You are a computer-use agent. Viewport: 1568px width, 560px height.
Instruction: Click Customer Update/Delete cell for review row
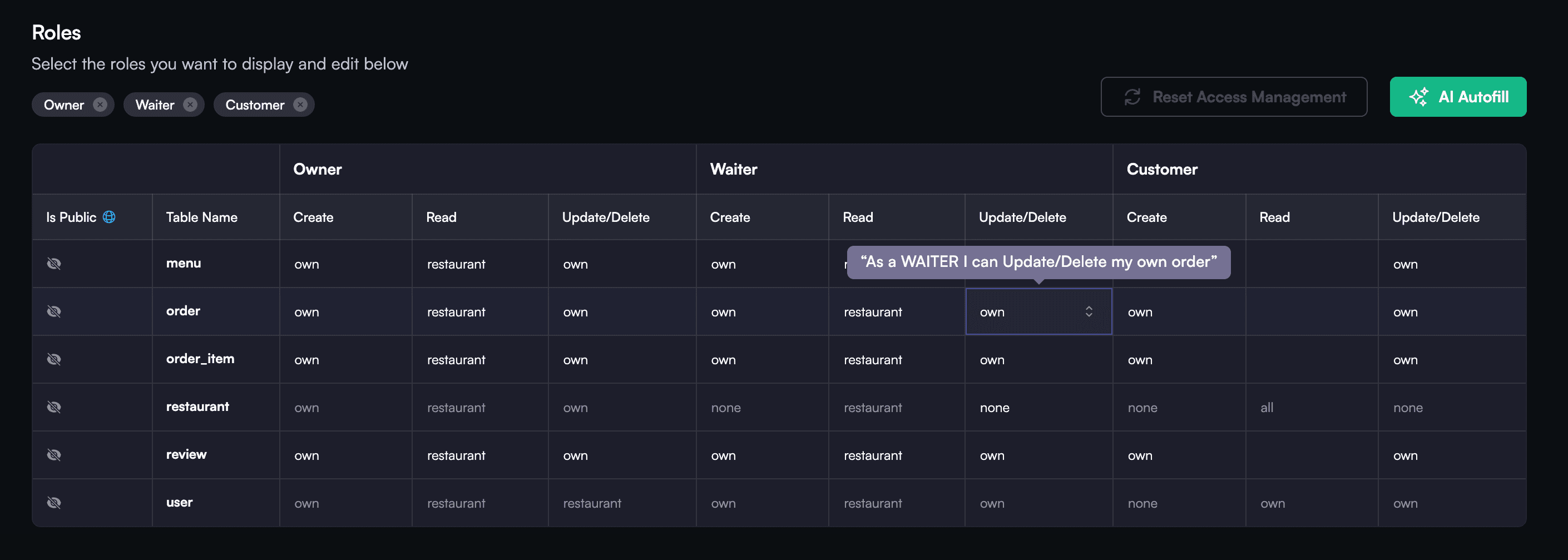[1452, 455]
